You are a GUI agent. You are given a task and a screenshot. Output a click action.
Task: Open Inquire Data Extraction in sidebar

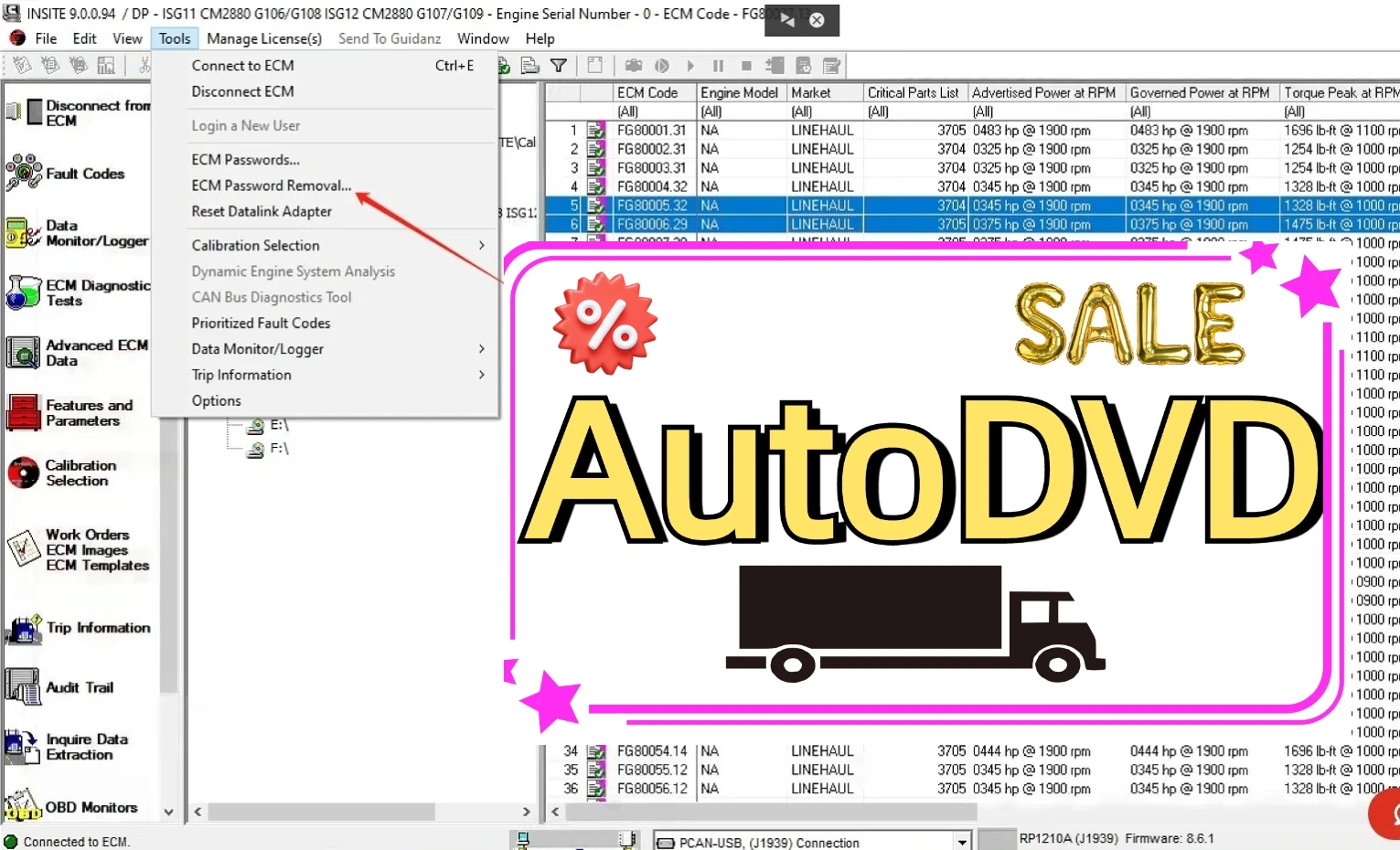tap(23, 747)
